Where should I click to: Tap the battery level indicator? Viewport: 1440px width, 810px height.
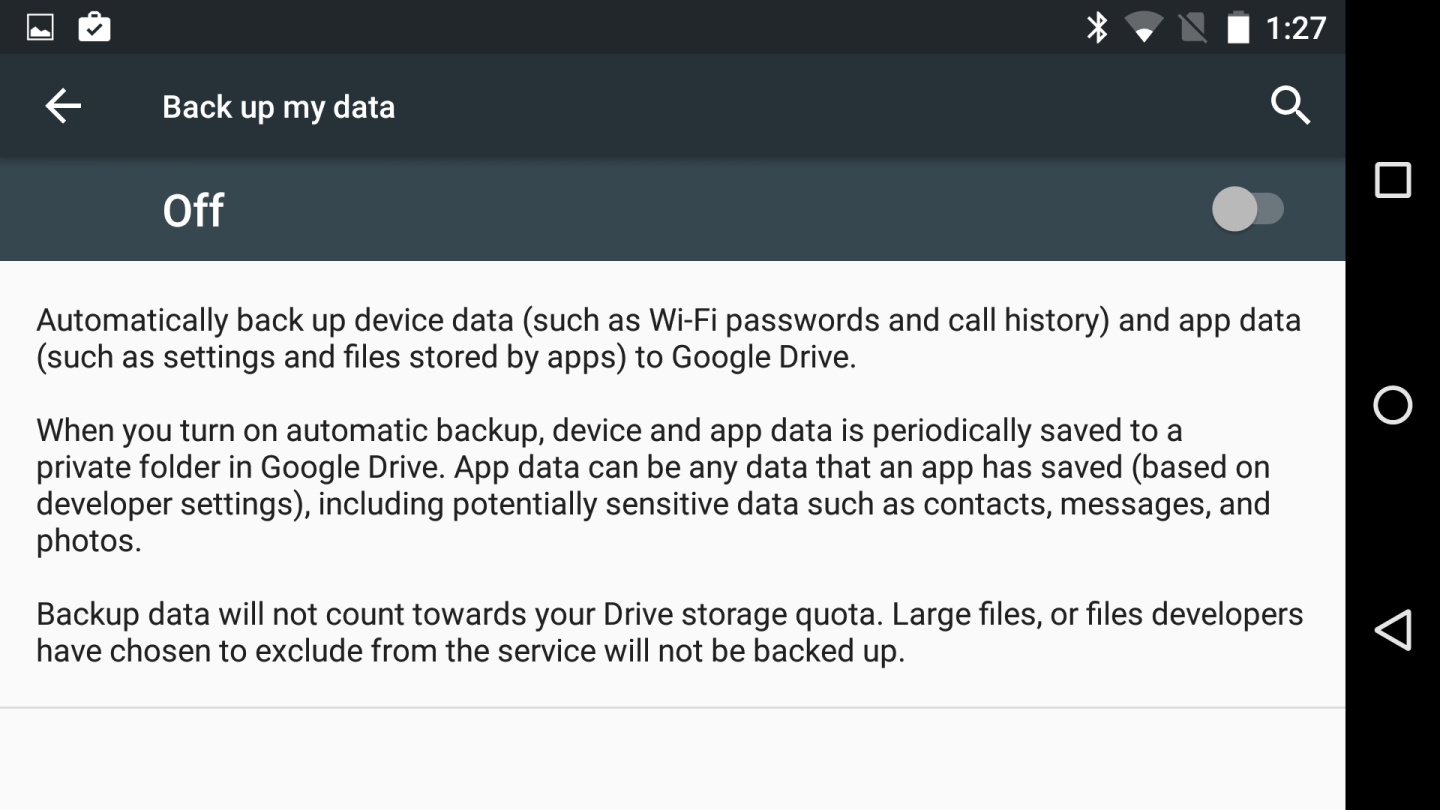[x=1238, y=28]
